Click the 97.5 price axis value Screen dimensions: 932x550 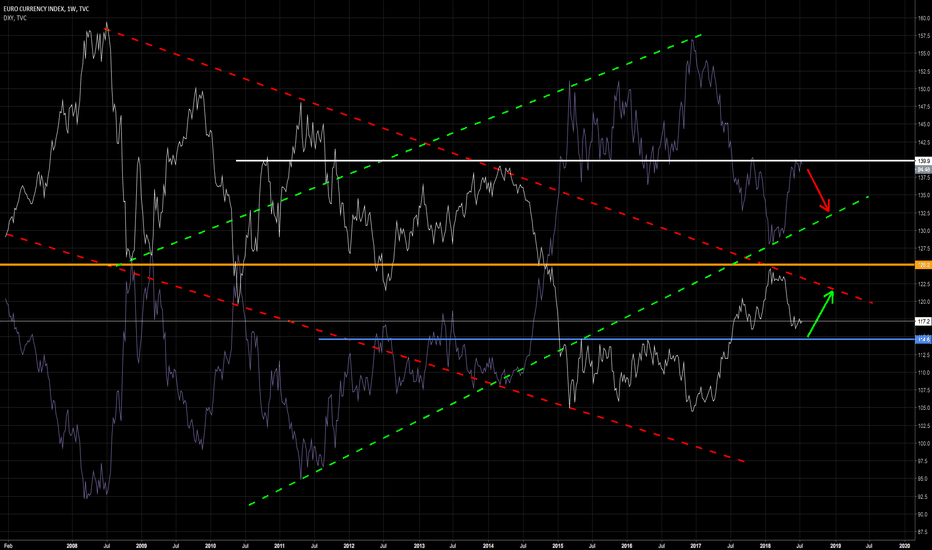[x=924, y=461]
